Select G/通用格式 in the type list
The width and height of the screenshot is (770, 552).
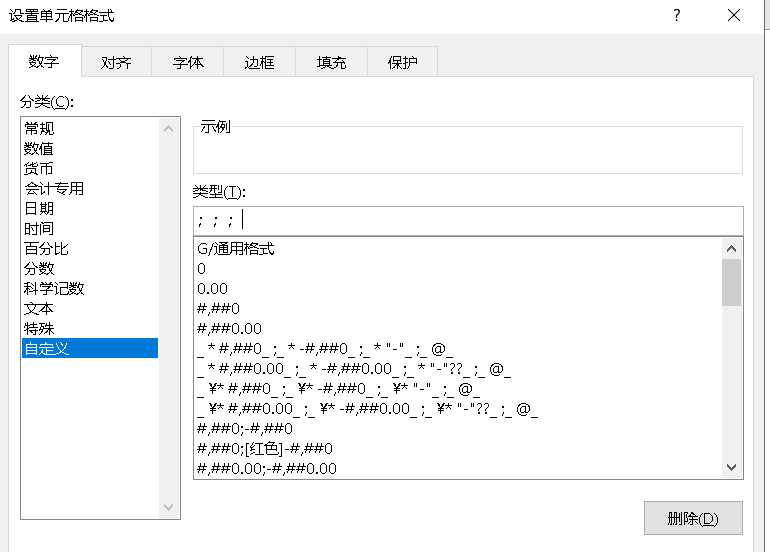tap(458, 249)
